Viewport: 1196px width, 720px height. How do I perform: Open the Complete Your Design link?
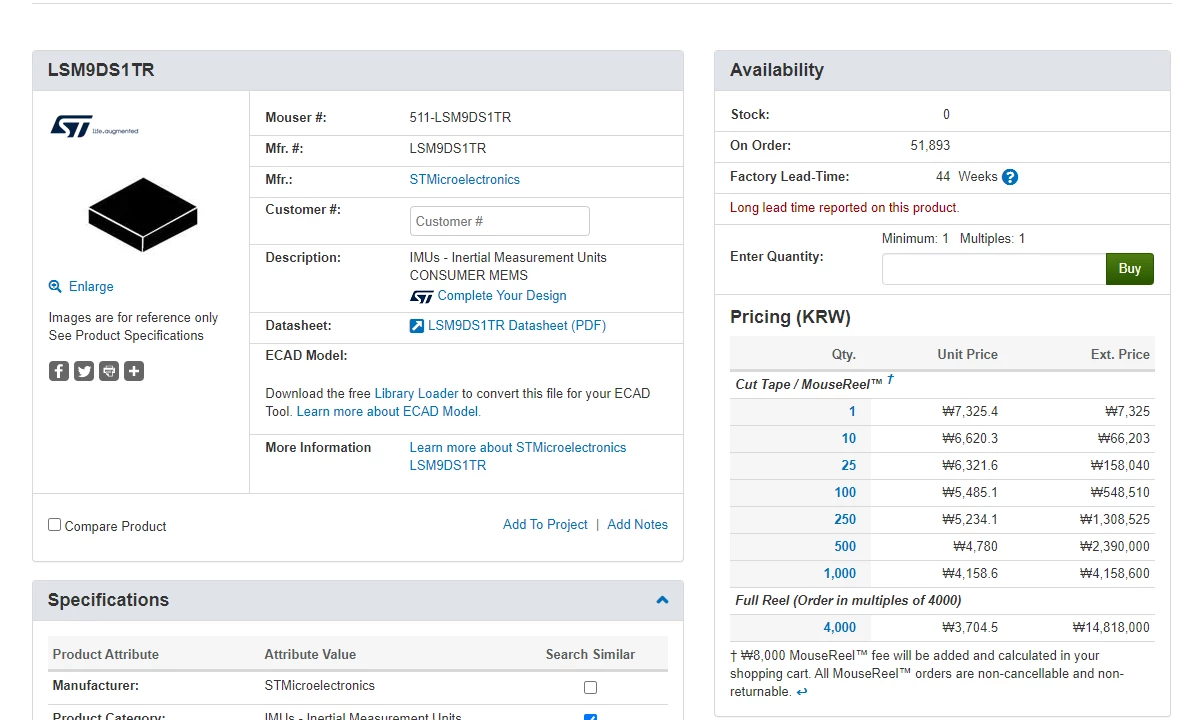click(502, 295)
